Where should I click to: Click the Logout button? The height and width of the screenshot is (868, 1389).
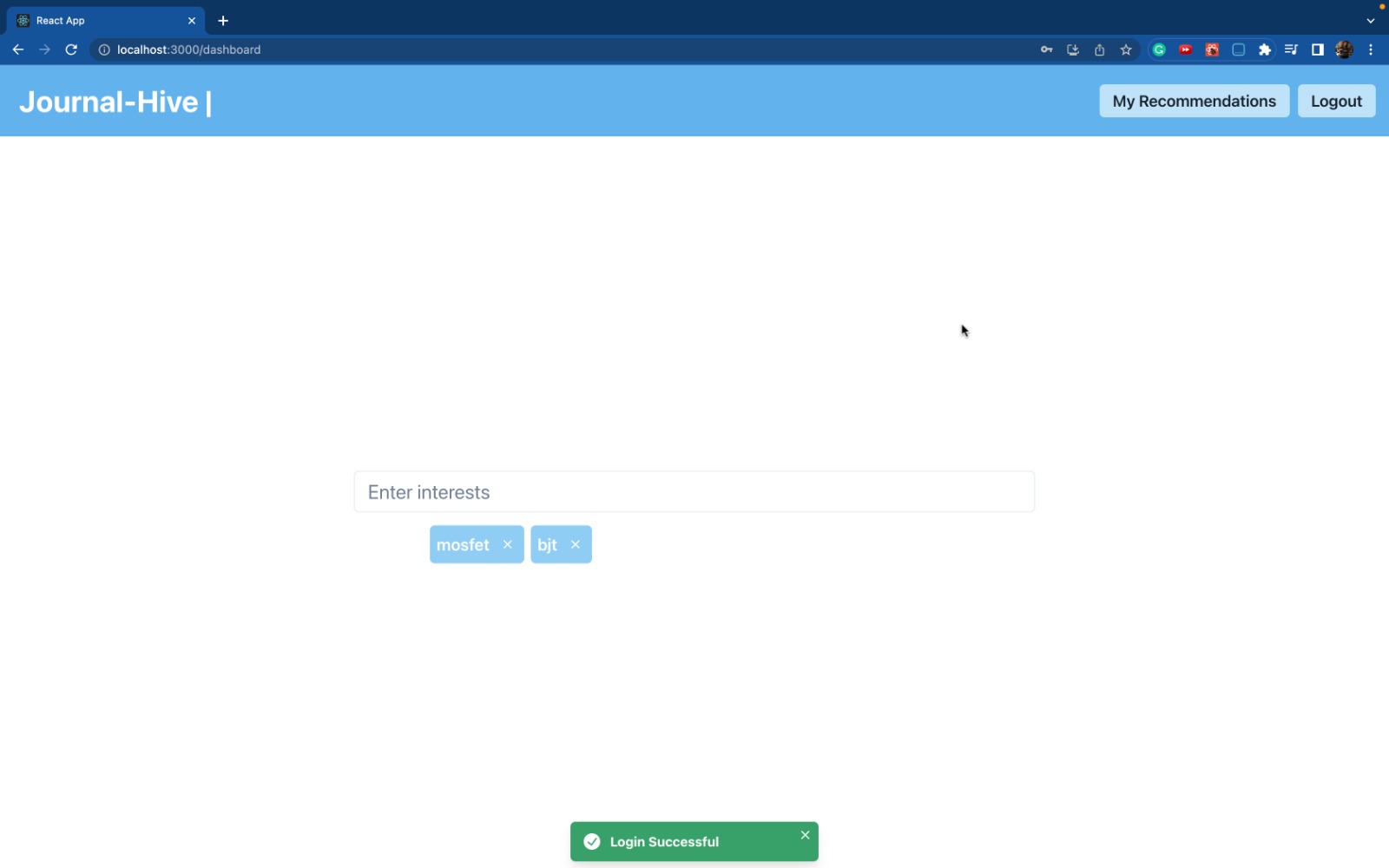click(1335, 101)
